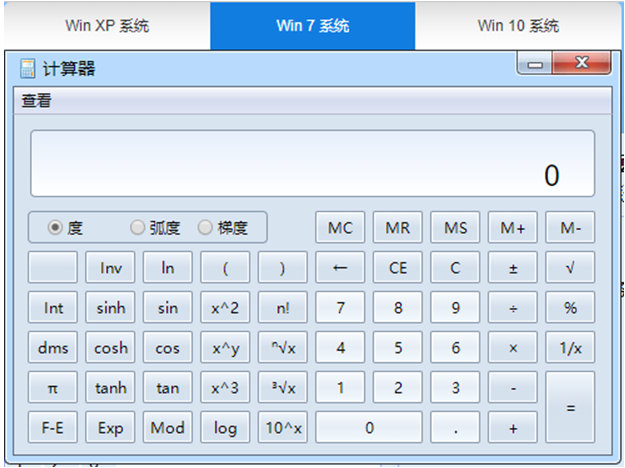Switch to the Win XP 系统 tab
625x468 pixels.
tap(107, 26)
